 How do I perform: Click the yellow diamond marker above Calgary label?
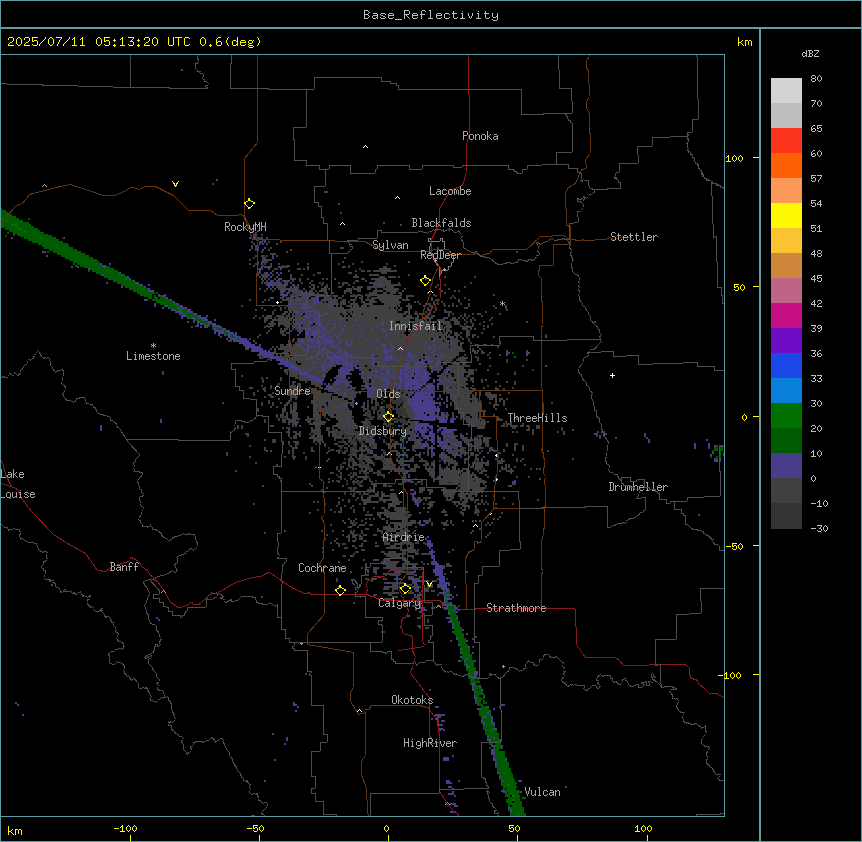click(405, 589)
